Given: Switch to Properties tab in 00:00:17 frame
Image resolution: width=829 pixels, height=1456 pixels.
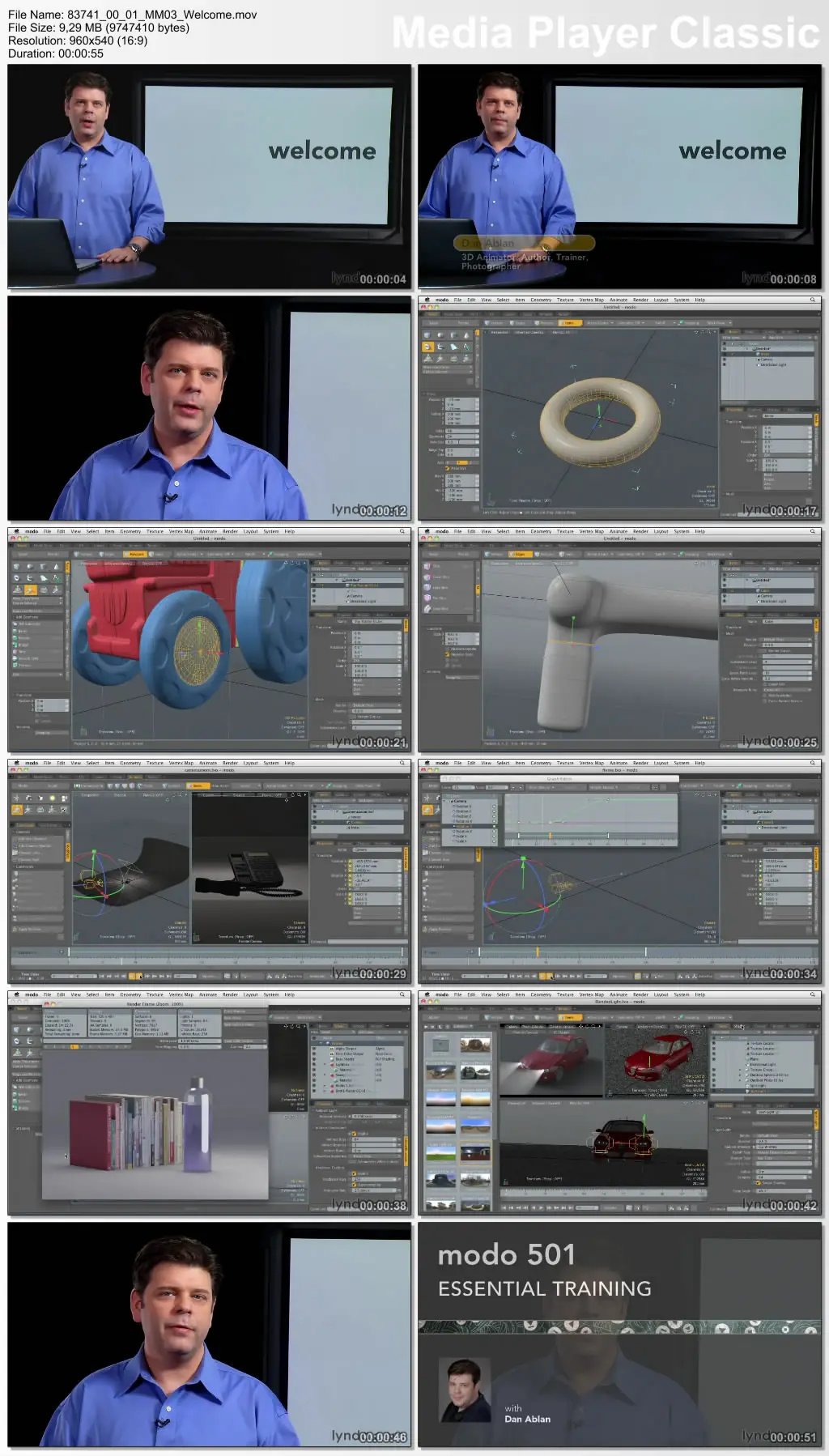Looking at the screenshot, I should (733, 411).
